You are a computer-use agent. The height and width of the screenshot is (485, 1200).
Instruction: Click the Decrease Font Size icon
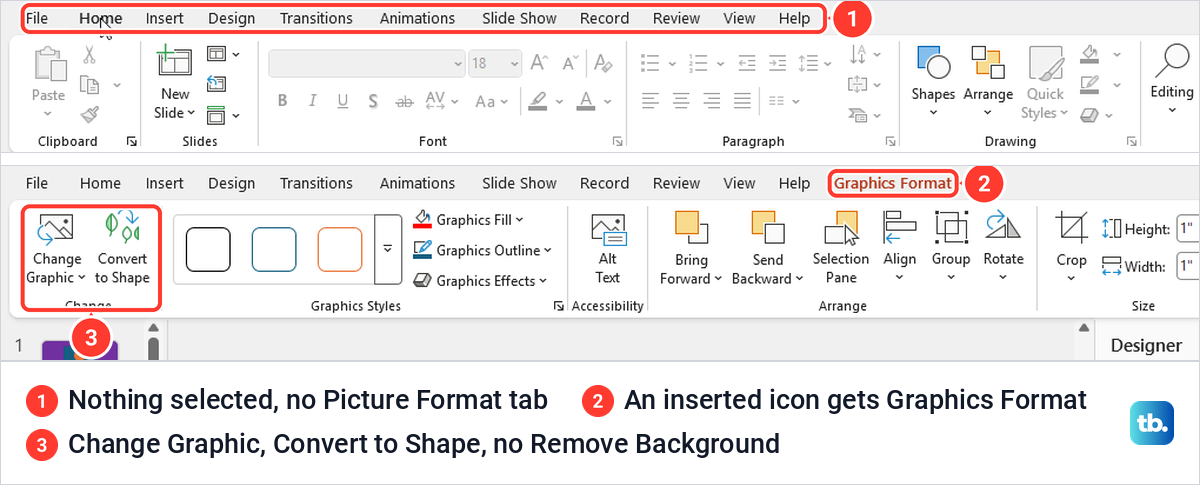(572, 63)
